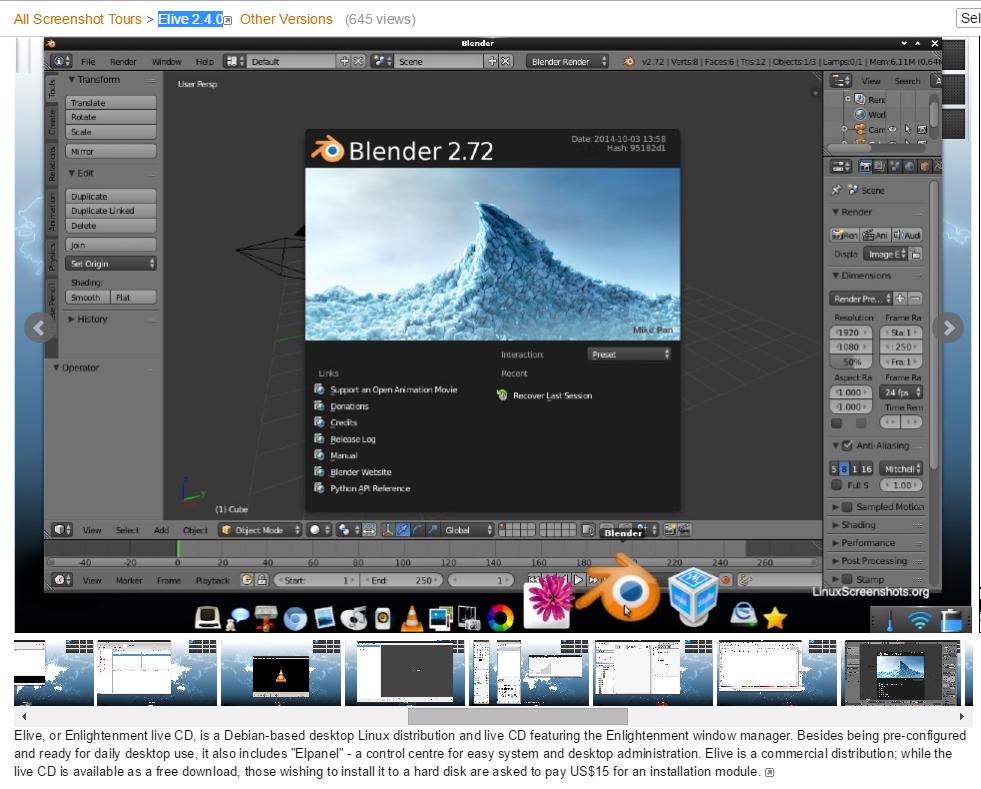Toggle the Anti-Aliasing checkbox
This screenshot has height=789, width=981.
(847, 446)
